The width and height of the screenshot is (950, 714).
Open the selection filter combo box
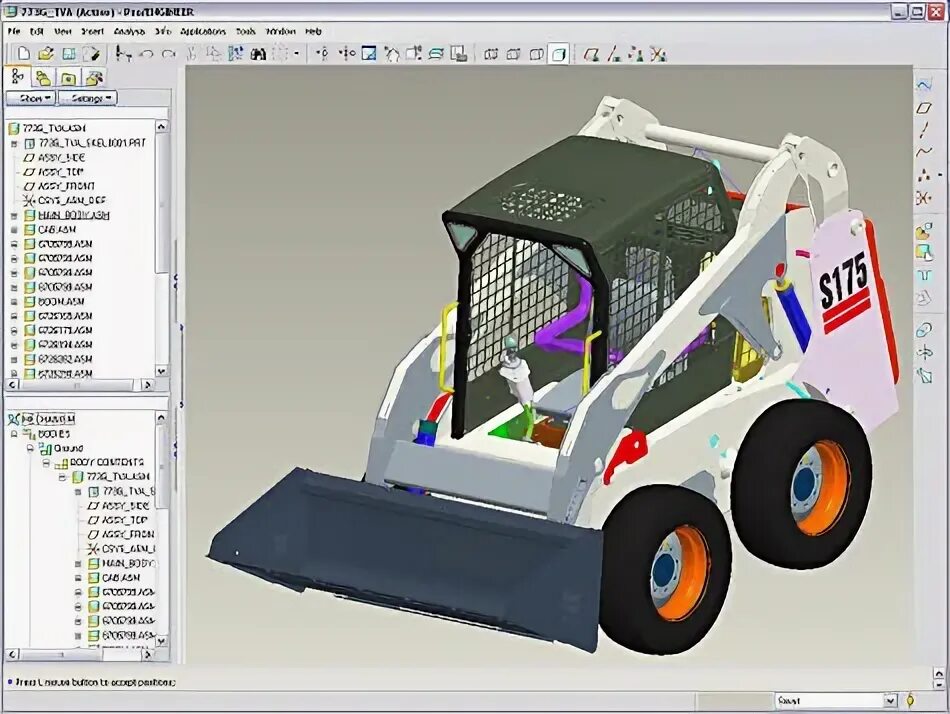(836, 701)
